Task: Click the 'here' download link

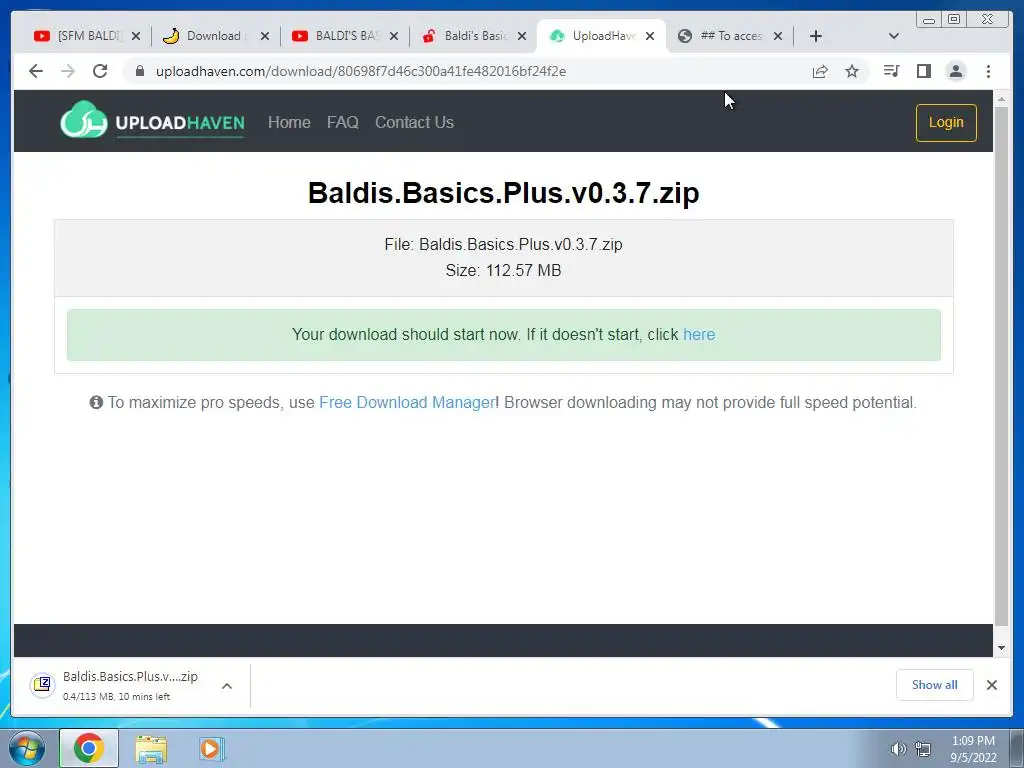Action: 699,334
